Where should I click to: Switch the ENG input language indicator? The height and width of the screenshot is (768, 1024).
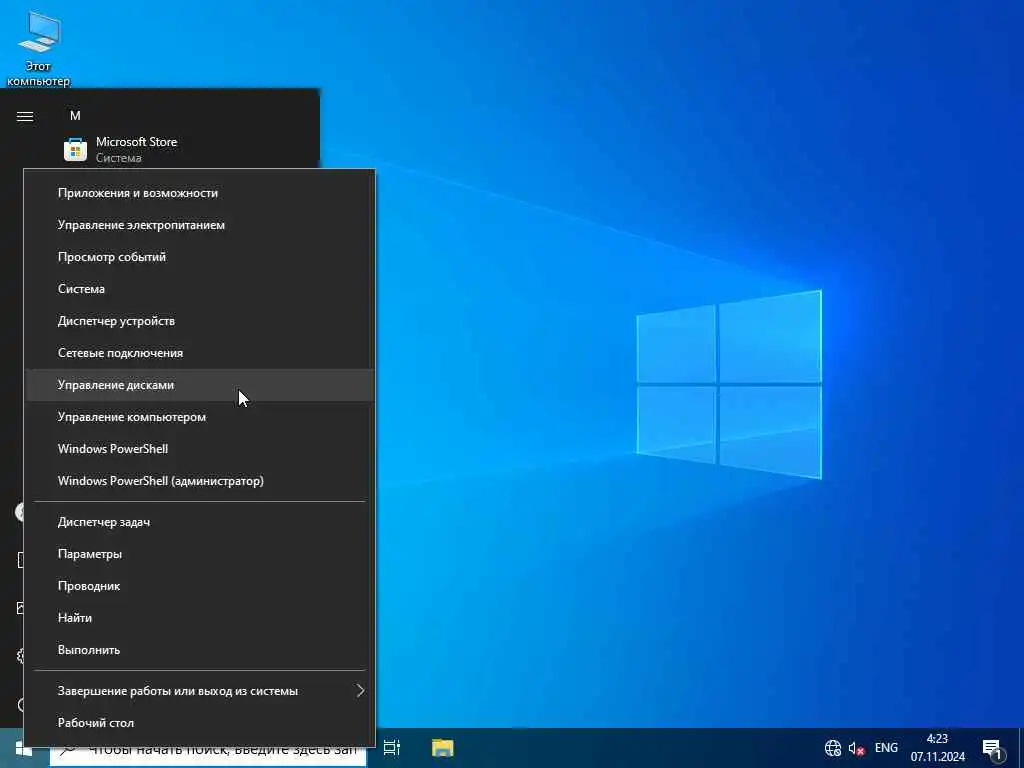[x=886, y=748]
